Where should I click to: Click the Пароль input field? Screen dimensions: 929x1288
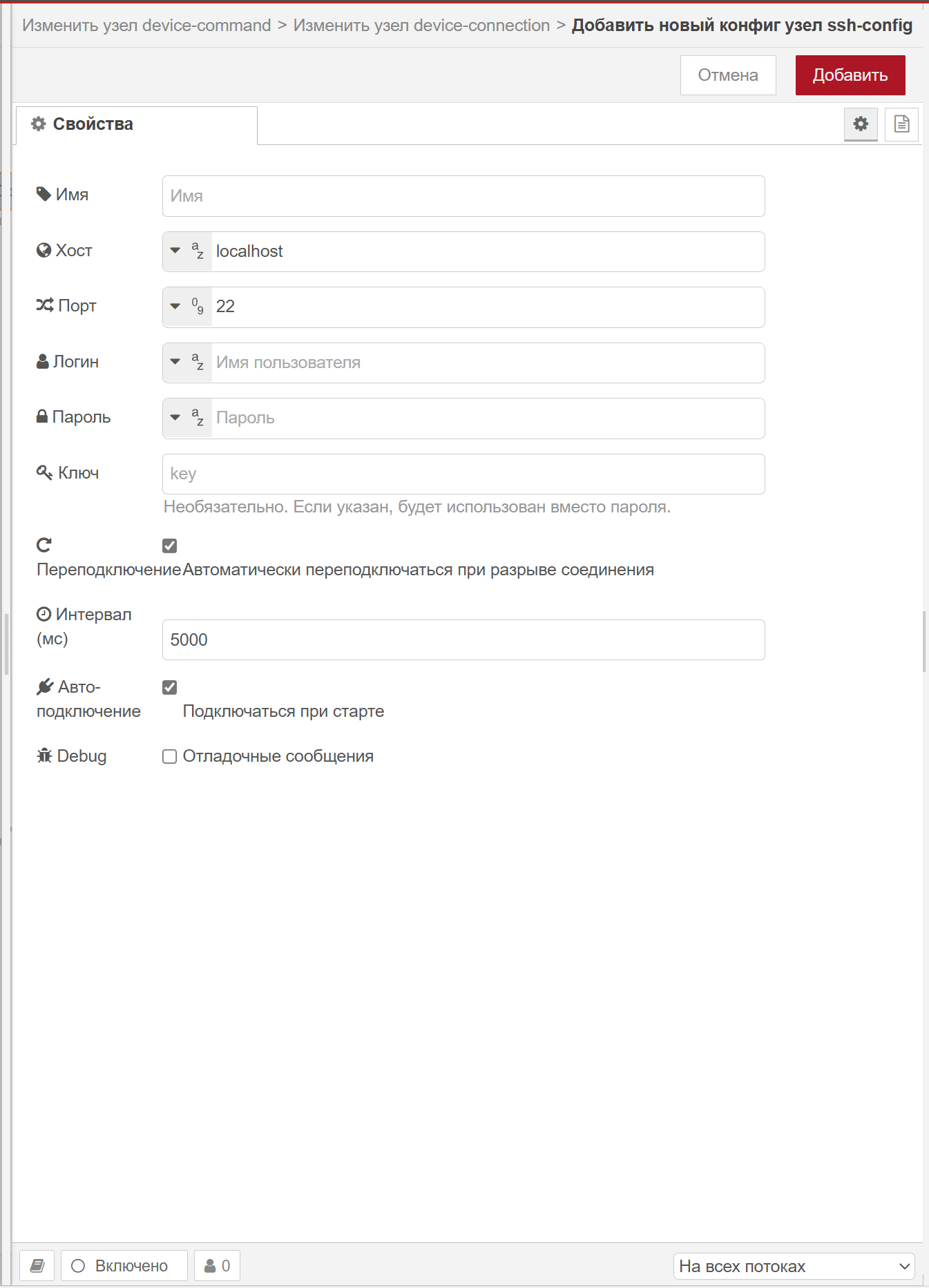coord(488,418)
